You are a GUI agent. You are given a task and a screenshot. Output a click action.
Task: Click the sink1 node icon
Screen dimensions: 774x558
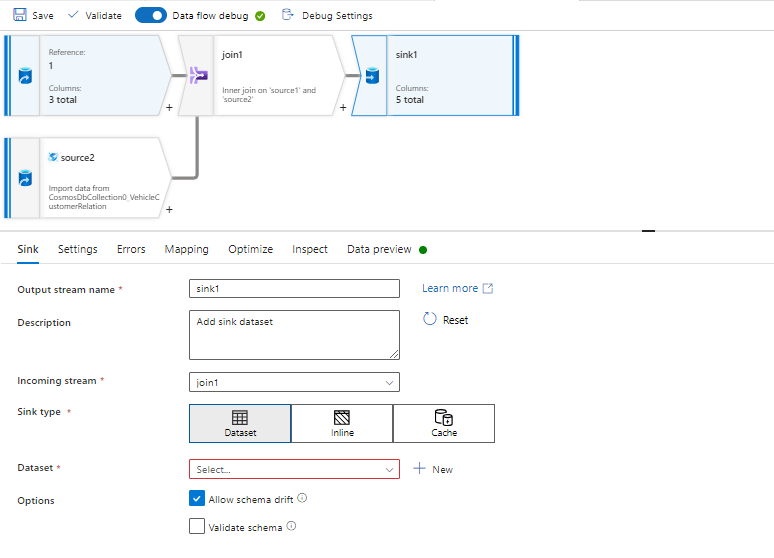tap(372, 76)
